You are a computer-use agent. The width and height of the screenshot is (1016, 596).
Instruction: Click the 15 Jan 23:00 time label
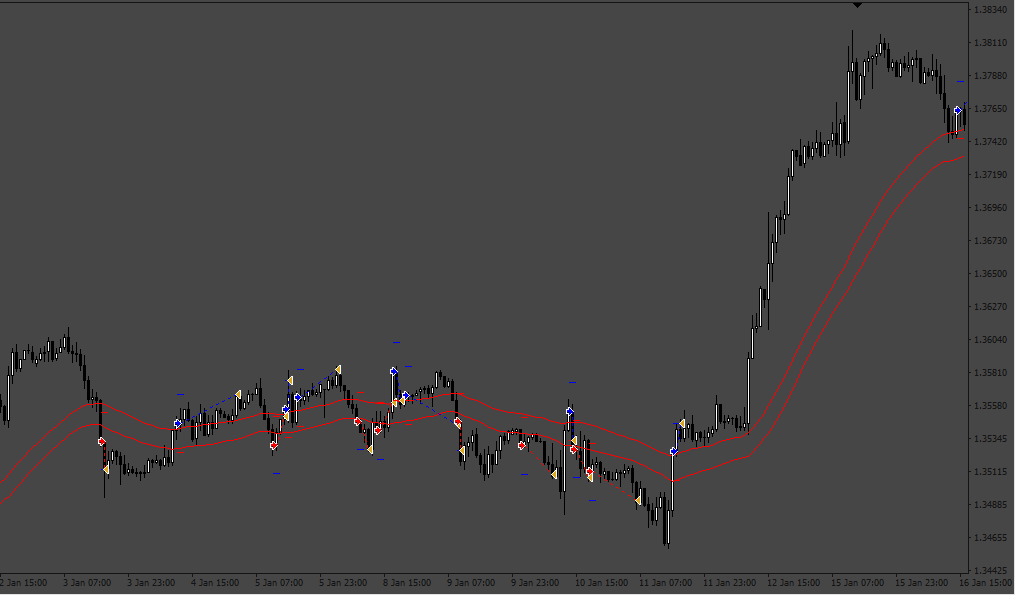coord(922,583)
